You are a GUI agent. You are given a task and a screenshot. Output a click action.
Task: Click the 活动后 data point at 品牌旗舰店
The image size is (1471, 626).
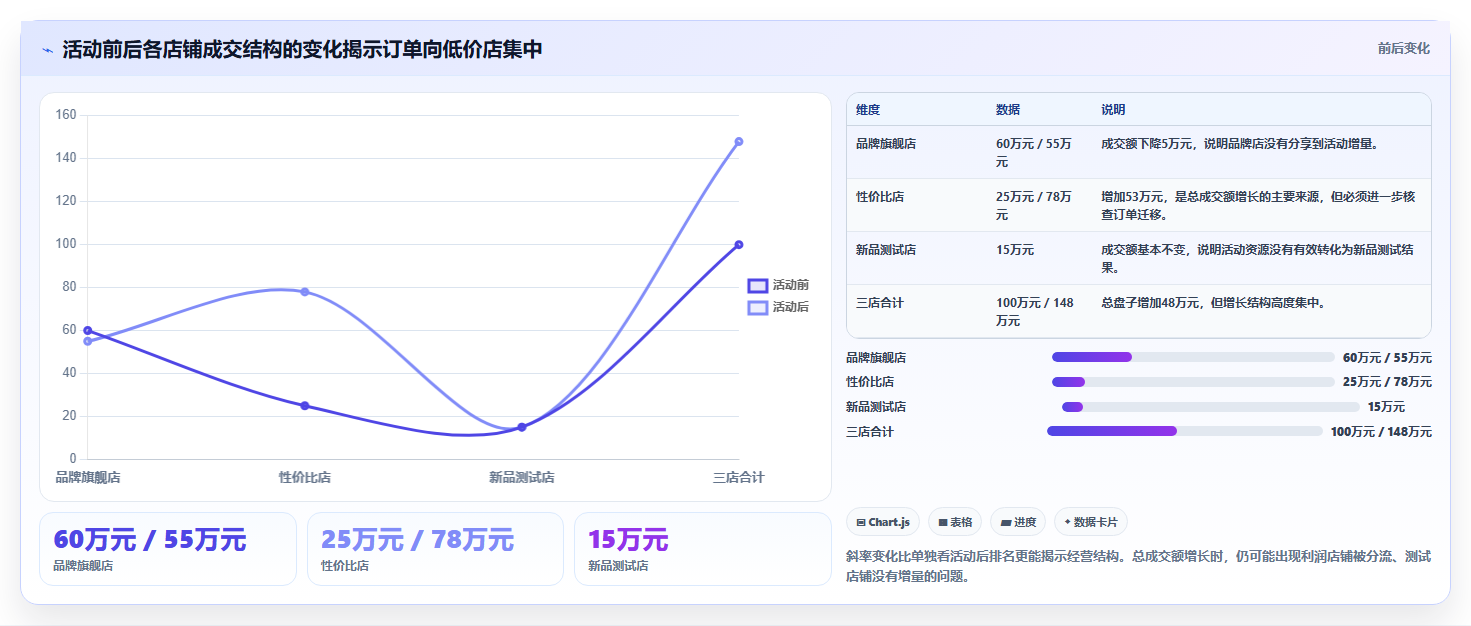coord(88,341)
